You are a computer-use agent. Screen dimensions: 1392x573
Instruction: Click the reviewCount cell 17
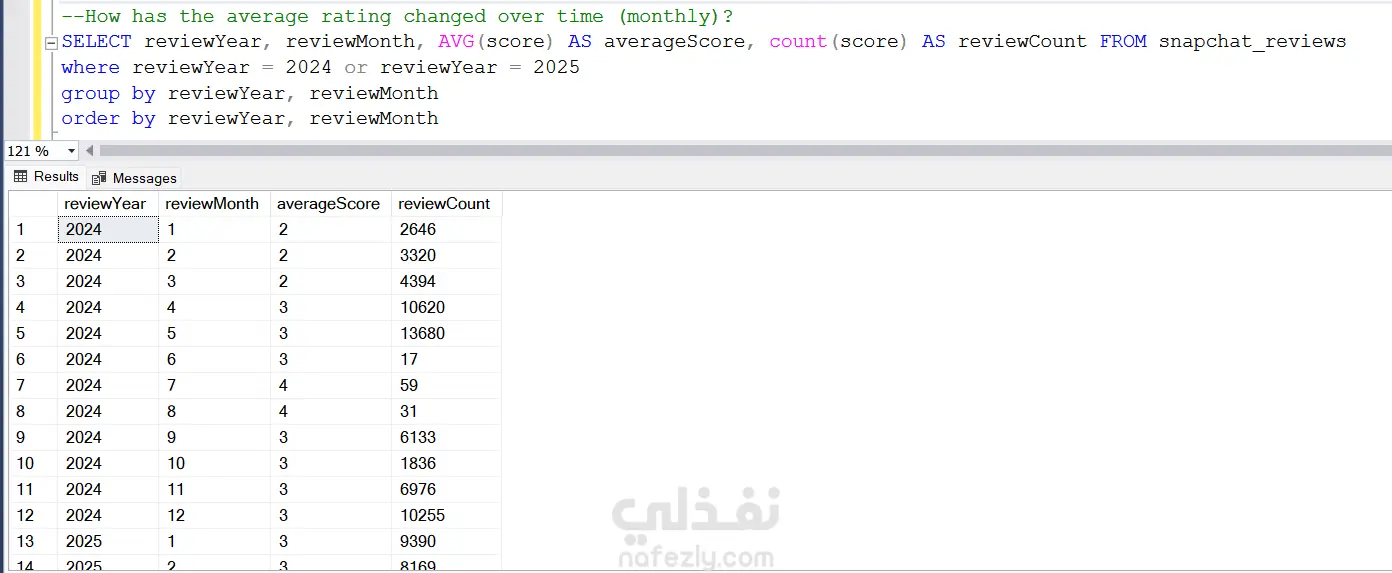pyautogui.click(x=446, y=360)
